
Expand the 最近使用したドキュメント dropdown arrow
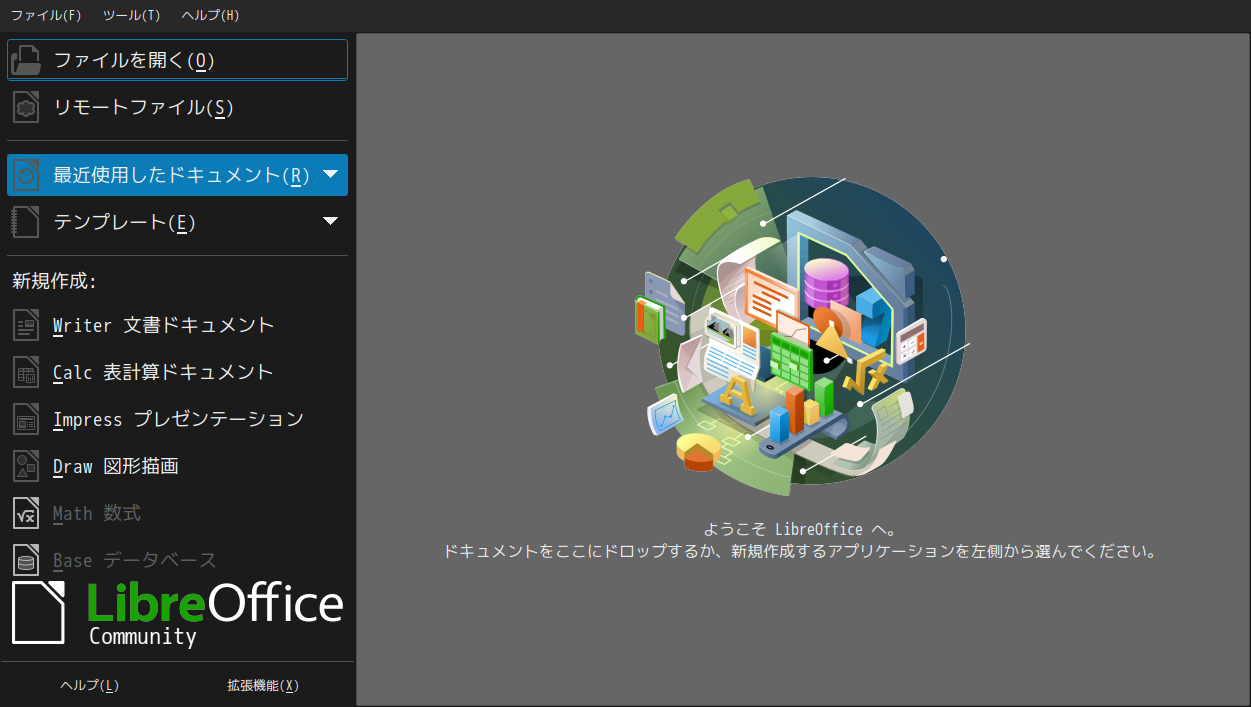(331, 174)
